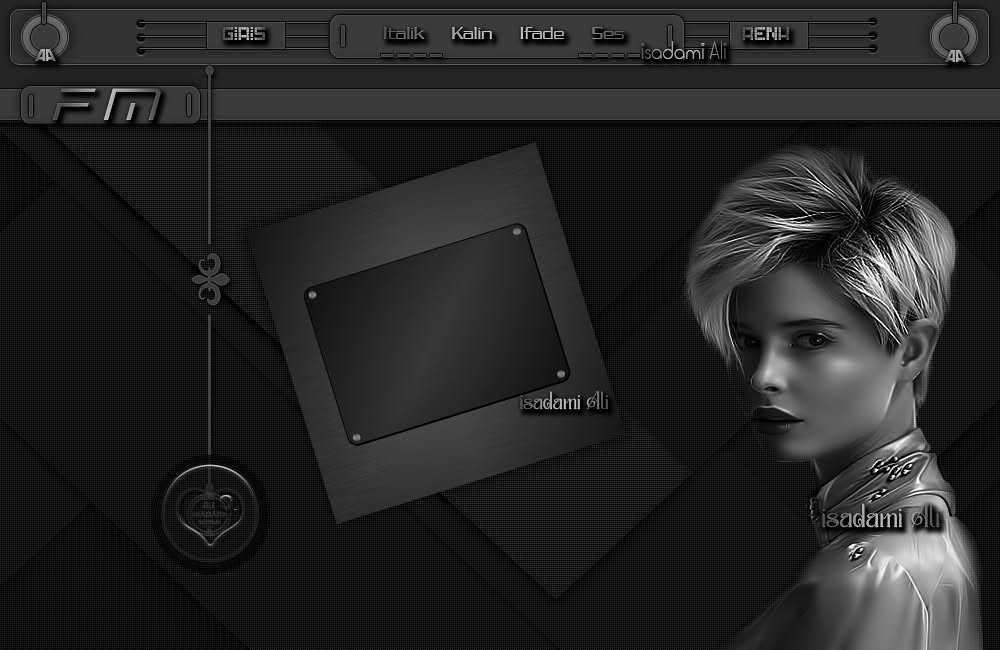1000x650 pixels.
Task: Click the right AA ring knob
Action: point(954,37)
